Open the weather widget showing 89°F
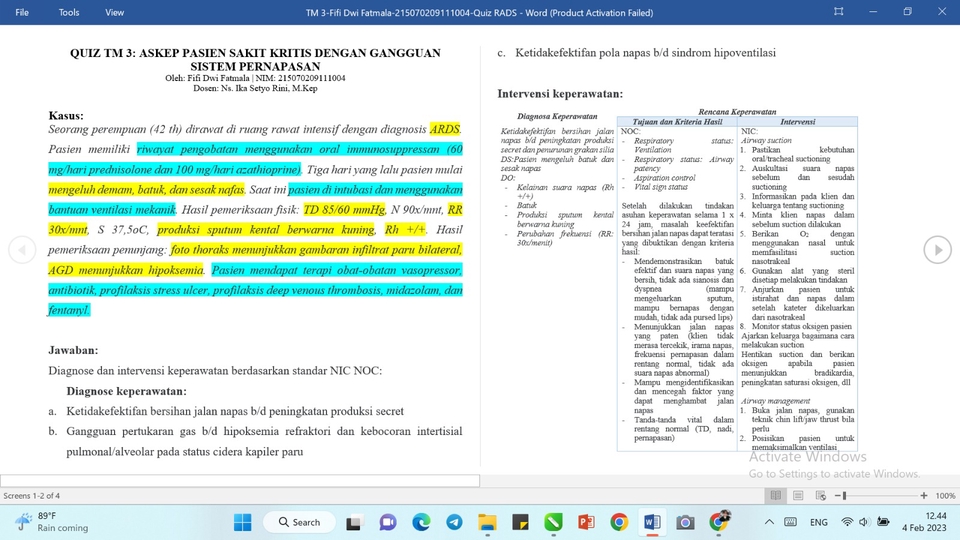This screenshot has width=960, height=540. tap(51, 522)
